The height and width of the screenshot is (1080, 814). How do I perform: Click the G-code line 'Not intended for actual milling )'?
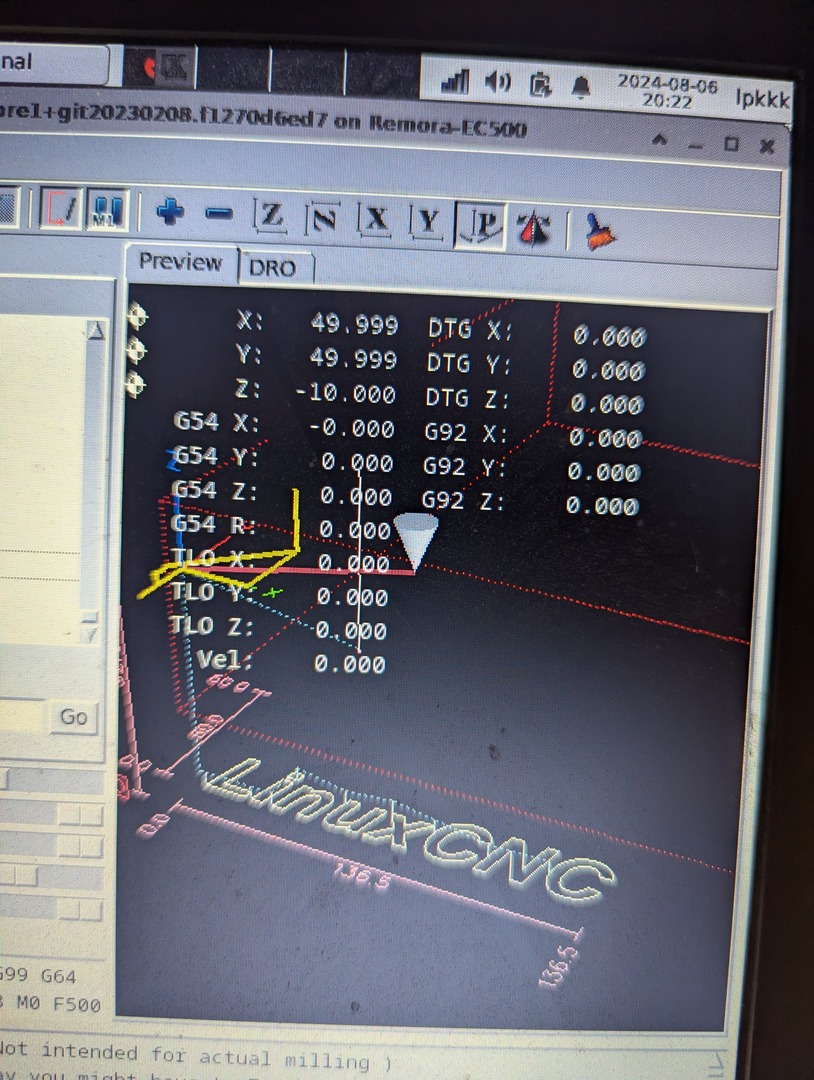(196, 1056)
